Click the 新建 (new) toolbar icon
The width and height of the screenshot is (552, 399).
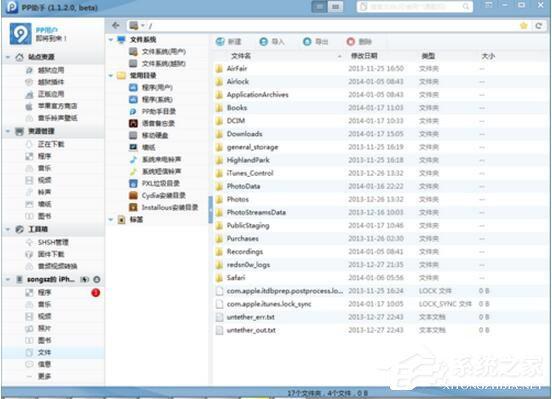pos(220,42)
